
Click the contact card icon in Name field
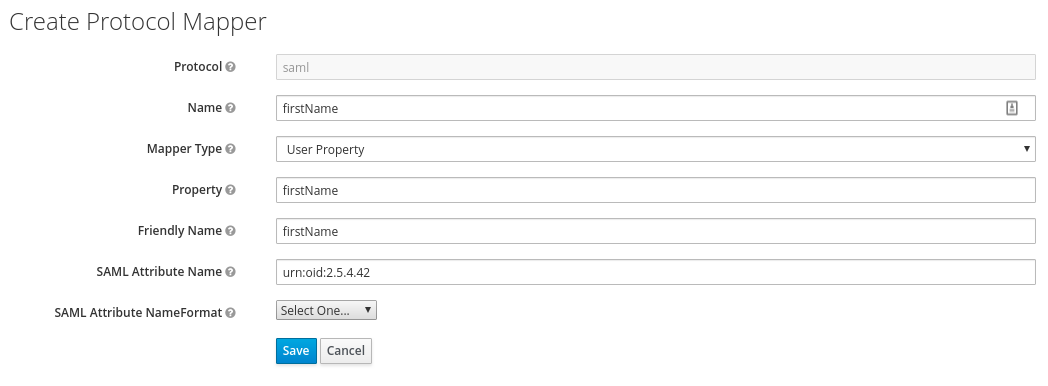[1012, 108]
